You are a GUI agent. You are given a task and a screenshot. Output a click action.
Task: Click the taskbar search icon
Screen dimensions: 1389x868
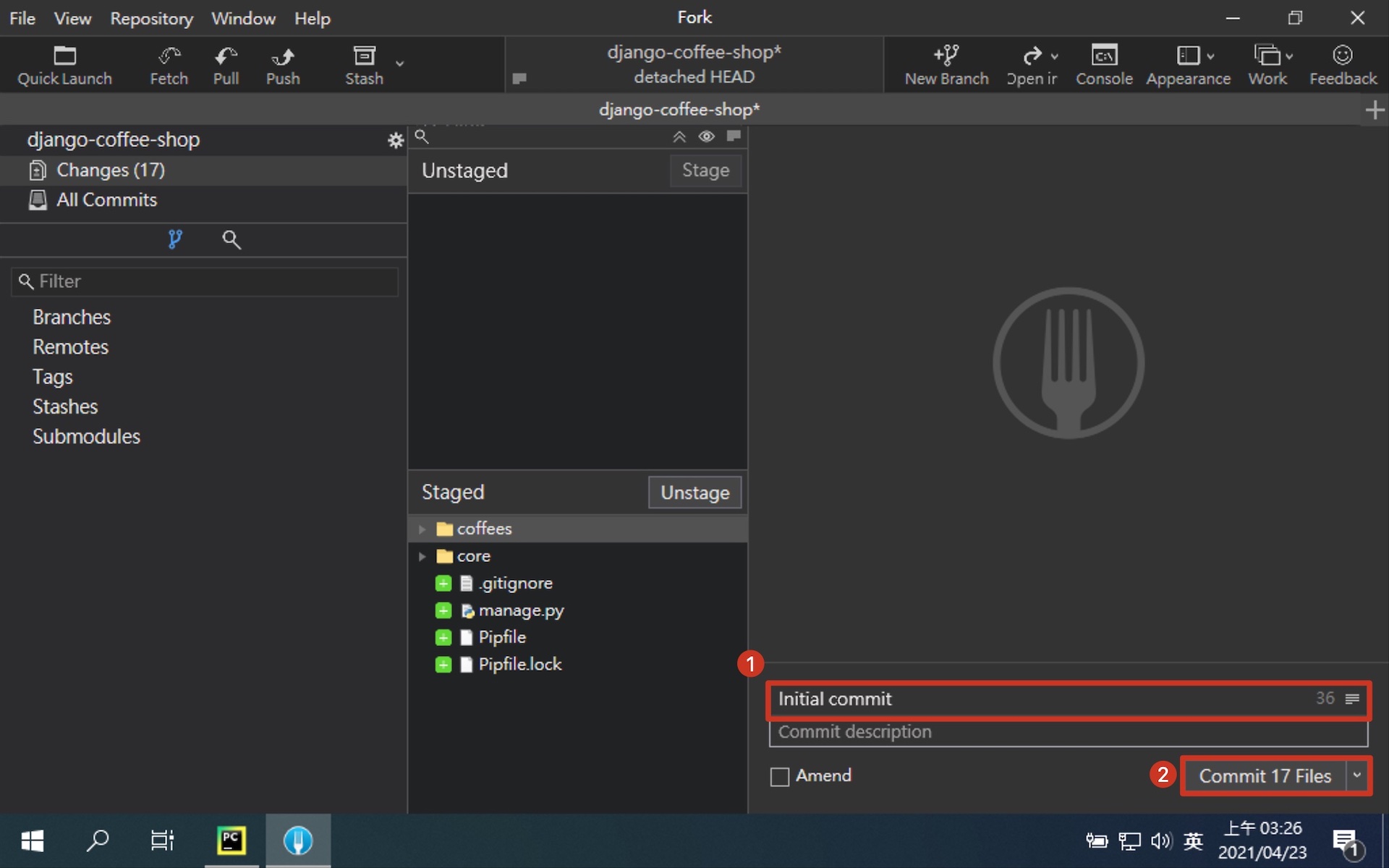[98, 841]
